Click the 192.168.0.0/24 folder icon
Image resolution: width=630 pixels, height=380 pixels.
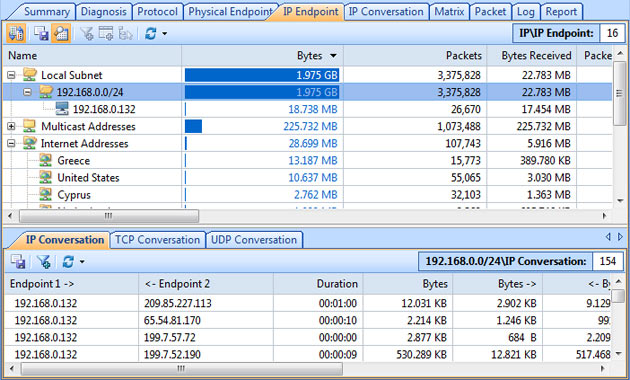tap(46, 92)
